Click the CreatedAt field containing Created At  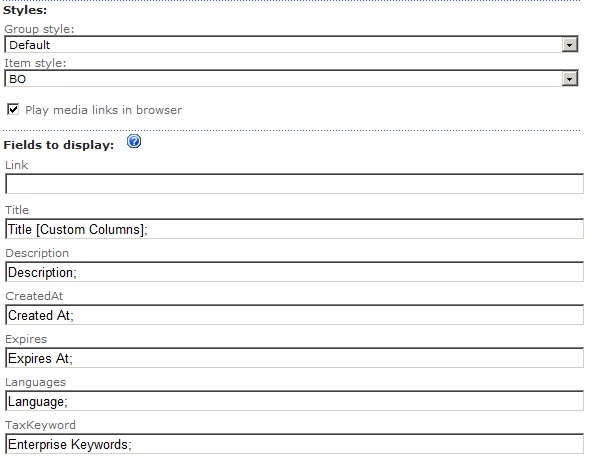294,315
